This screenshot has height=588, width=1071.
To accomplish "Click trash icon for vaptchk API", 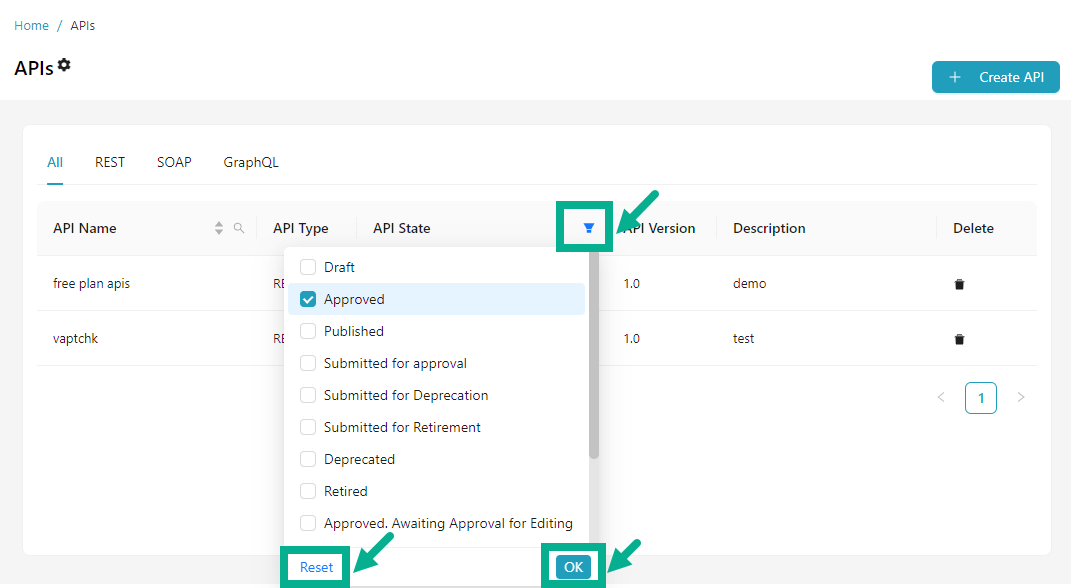I will 959,339.
